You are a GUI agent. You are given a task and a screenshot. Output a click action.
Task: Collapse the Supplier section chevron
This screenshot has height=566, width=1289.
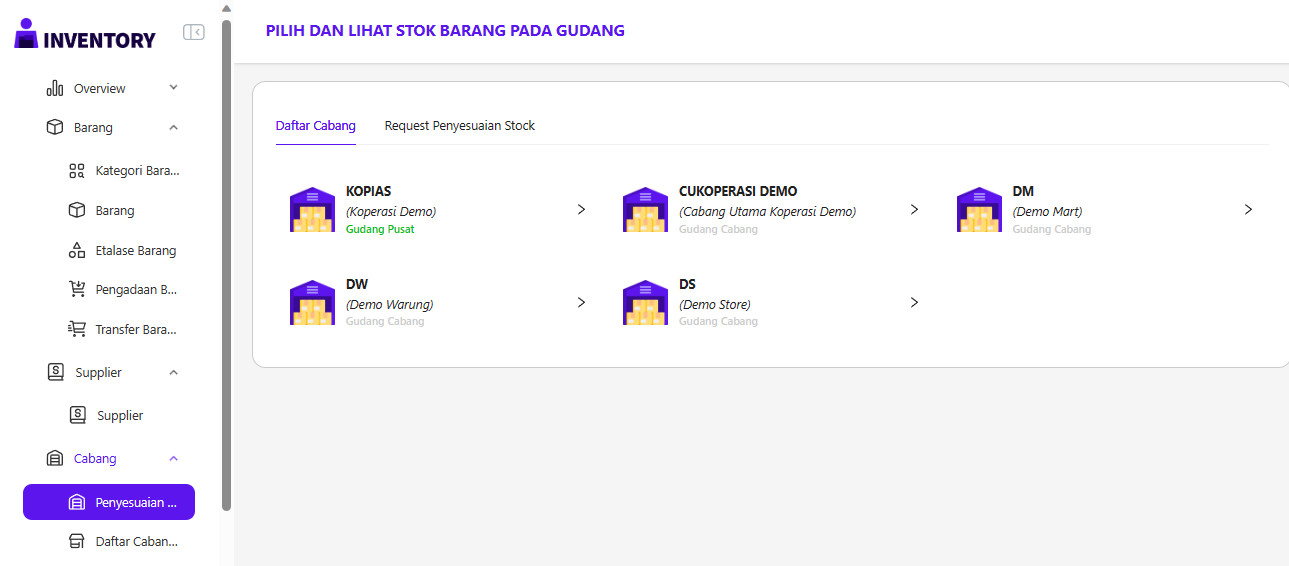[x=173, y=373]
